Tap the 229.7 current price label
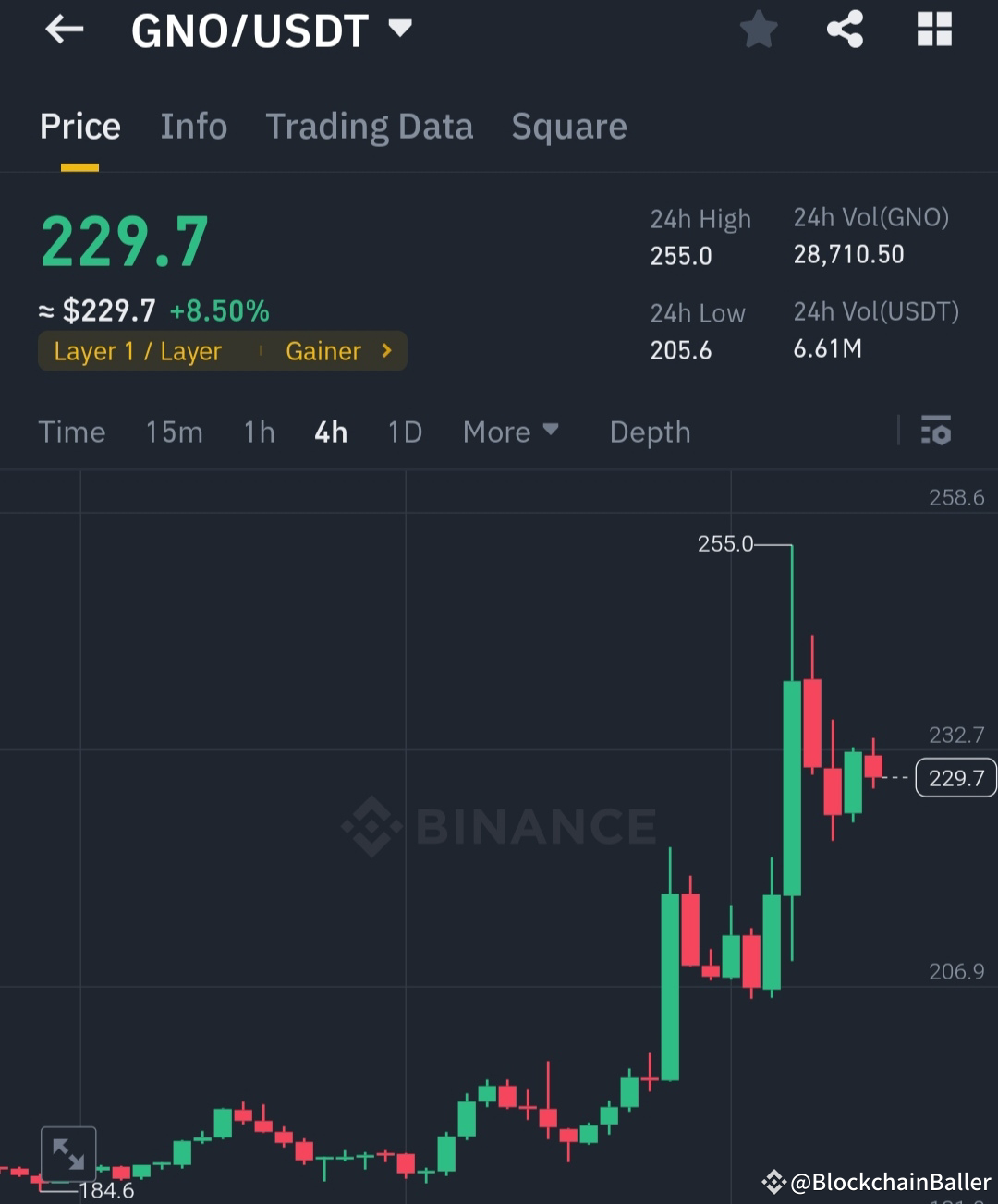The image size is (998, 1204). 955,778
